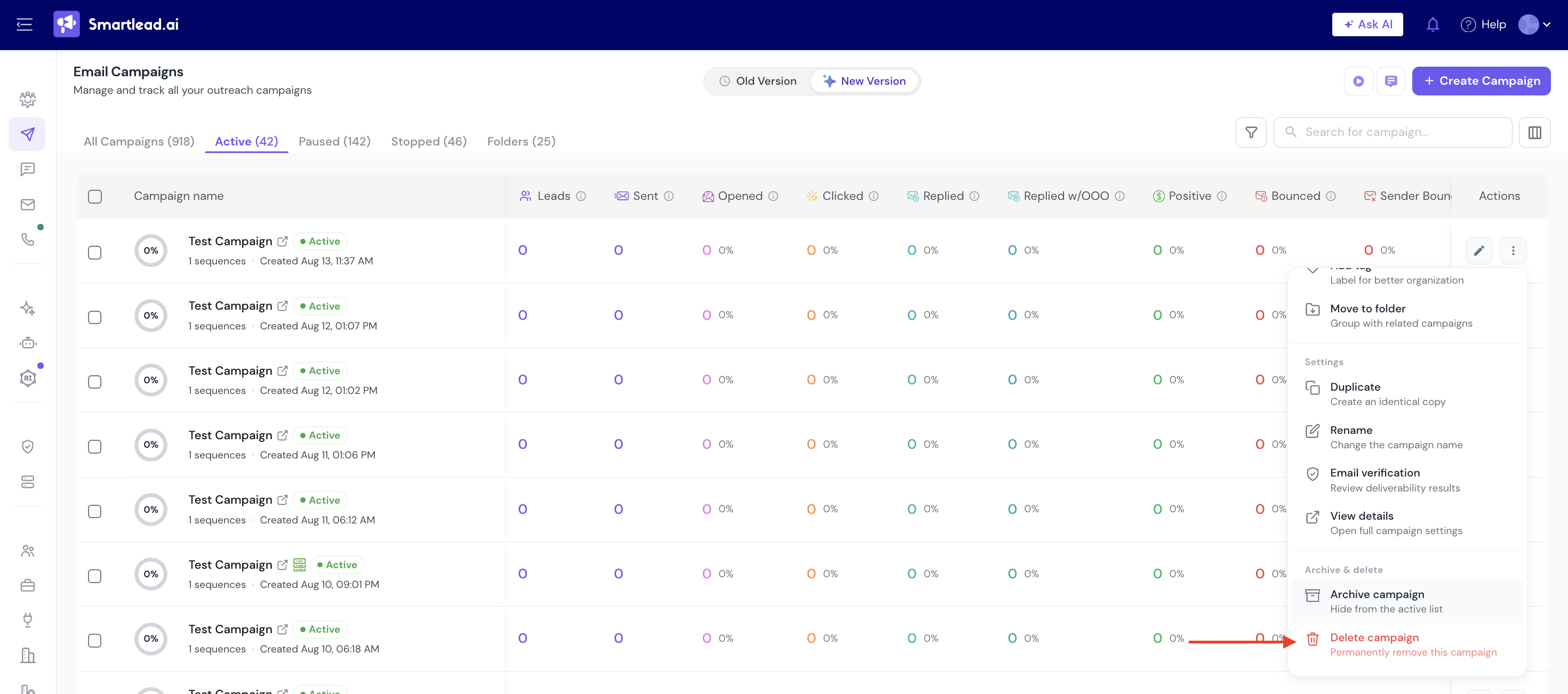
Task: Open the three-dot menu of first campaign
Action: [1513, 251]
